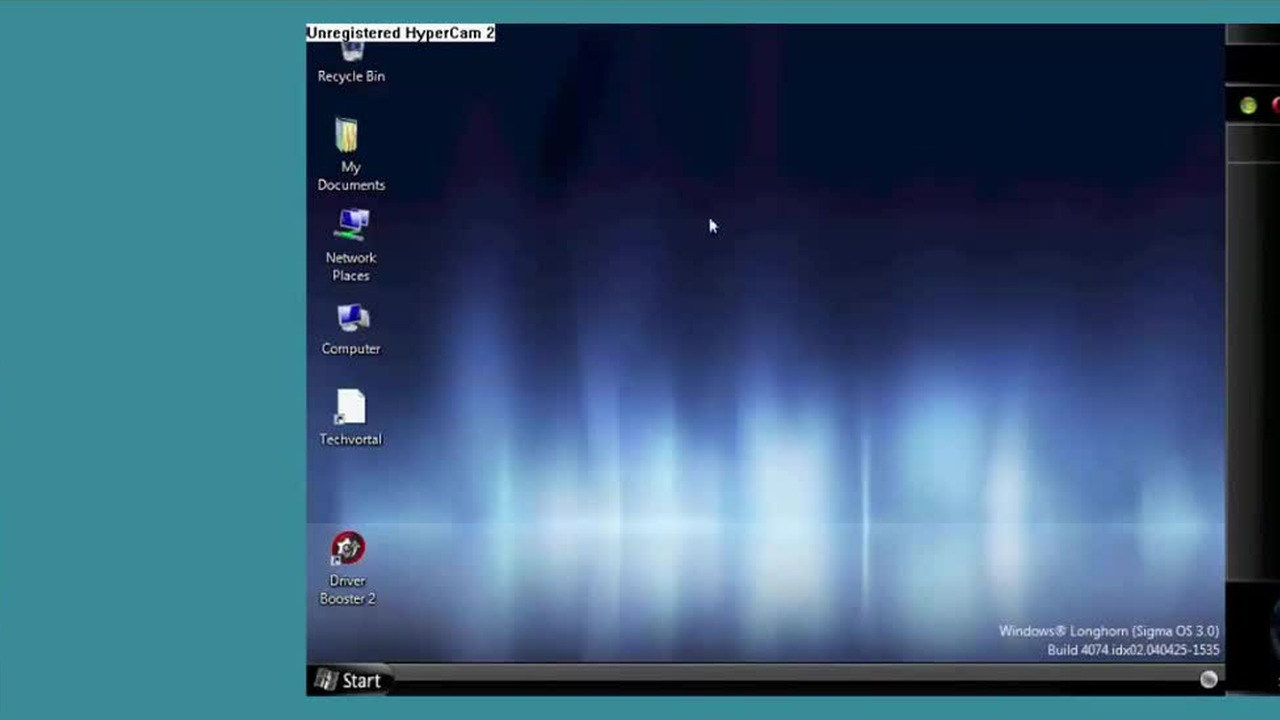Click the Windows Longhorn Sigma OS watermark
Image resolution: width=1280 pixels, height=720 pixels.
[x=1109, y=631]
